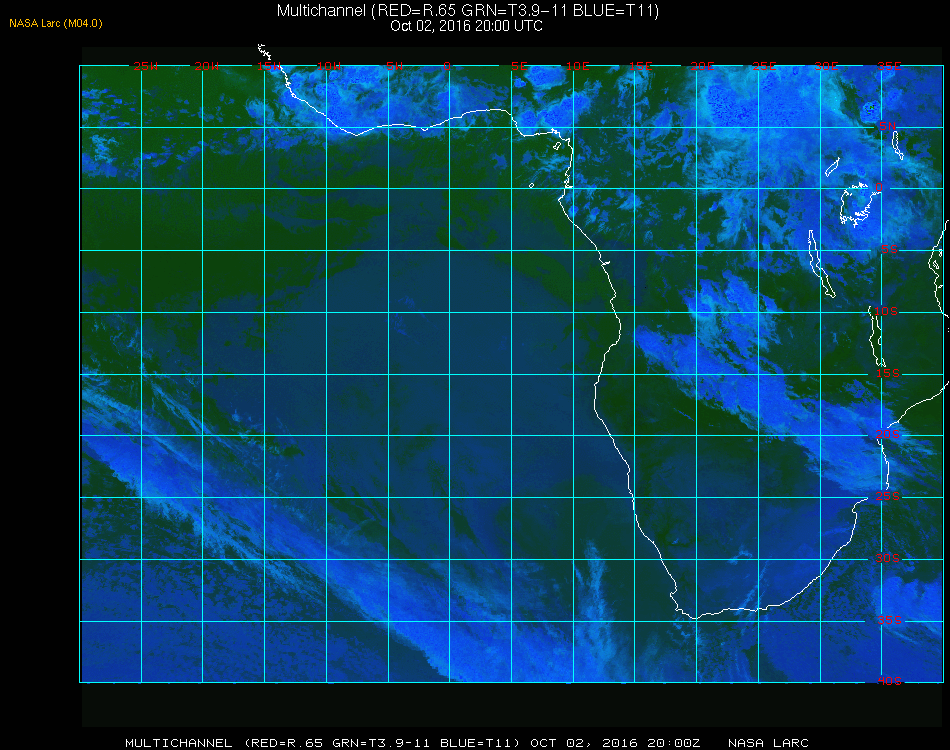
Task: Click the 30S latitude label
Action: (x=888, y=558)
